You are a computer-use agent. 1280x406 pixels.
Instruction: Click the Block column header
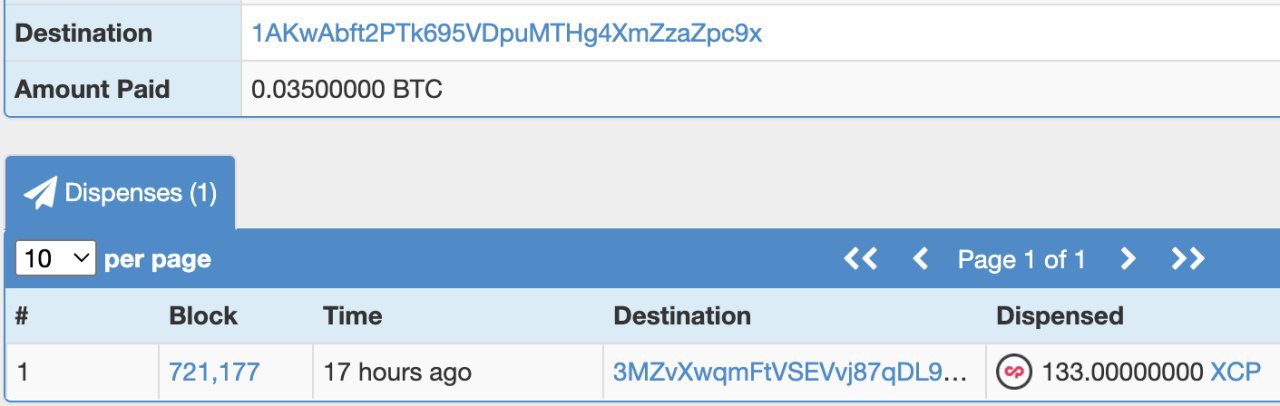(x=203, y=316)
